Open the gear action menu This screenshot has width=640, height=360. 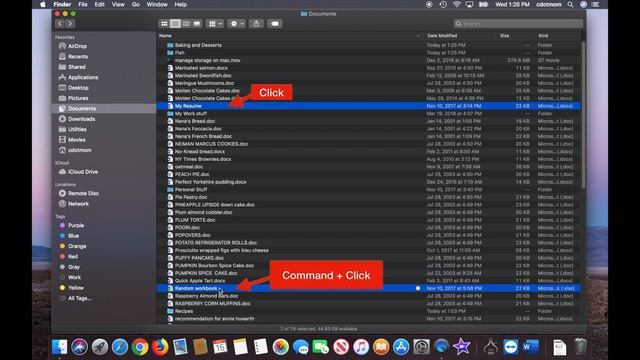[237, 24]
